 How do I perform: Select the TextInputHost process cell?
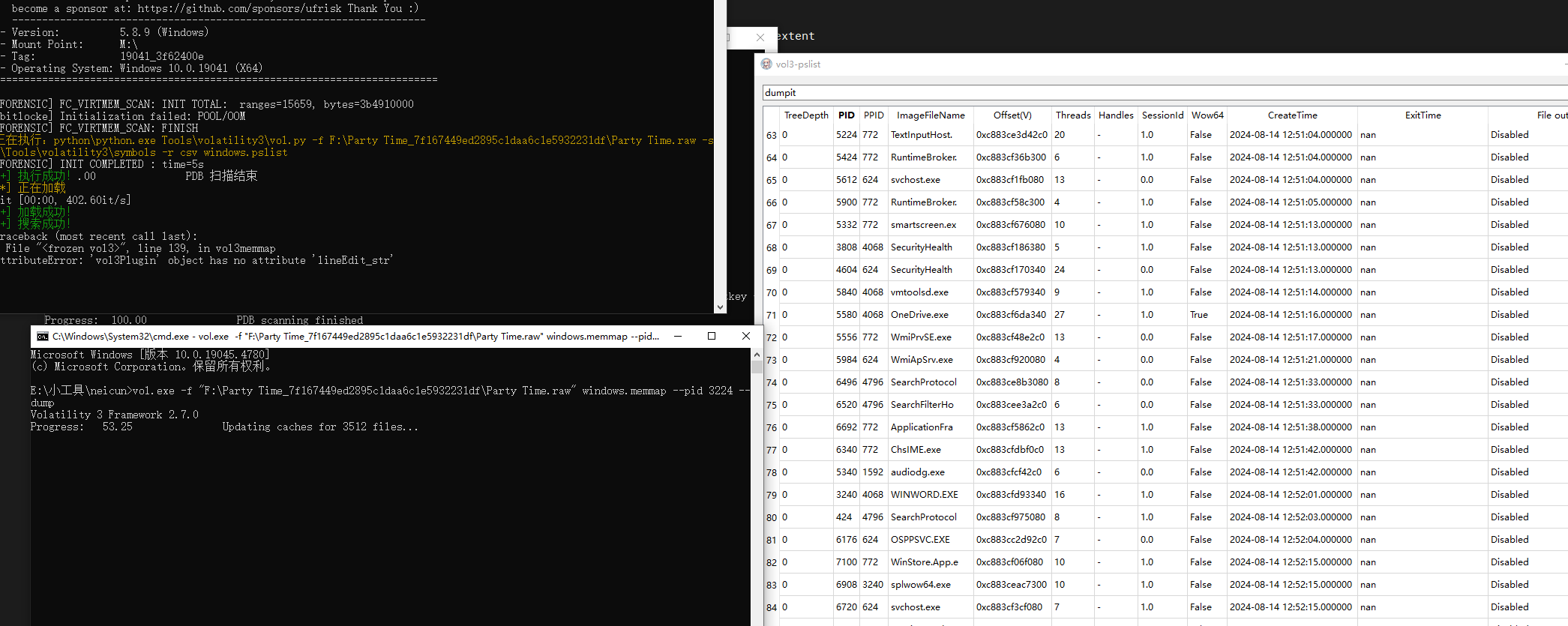click(x=931, y=135)
